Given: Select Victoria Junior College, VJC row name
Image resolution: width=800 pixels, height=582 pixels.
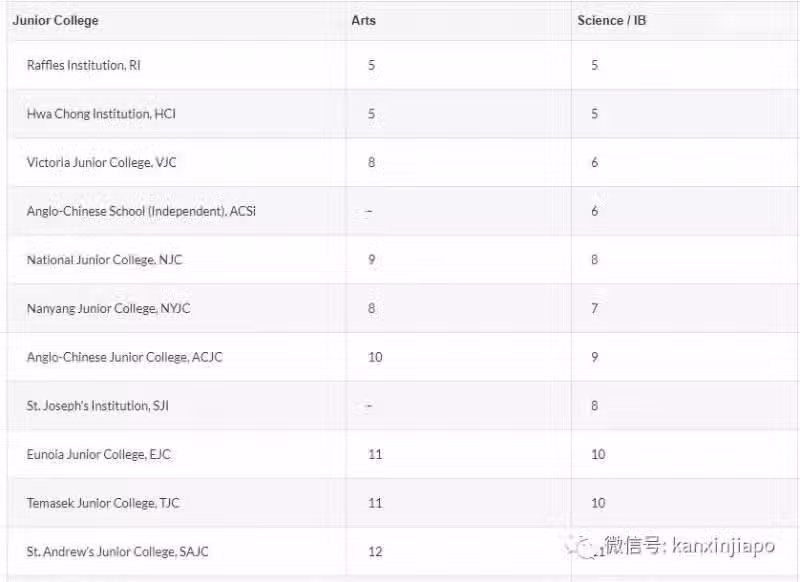Looking at the screenshot, I should pos(102,162).
